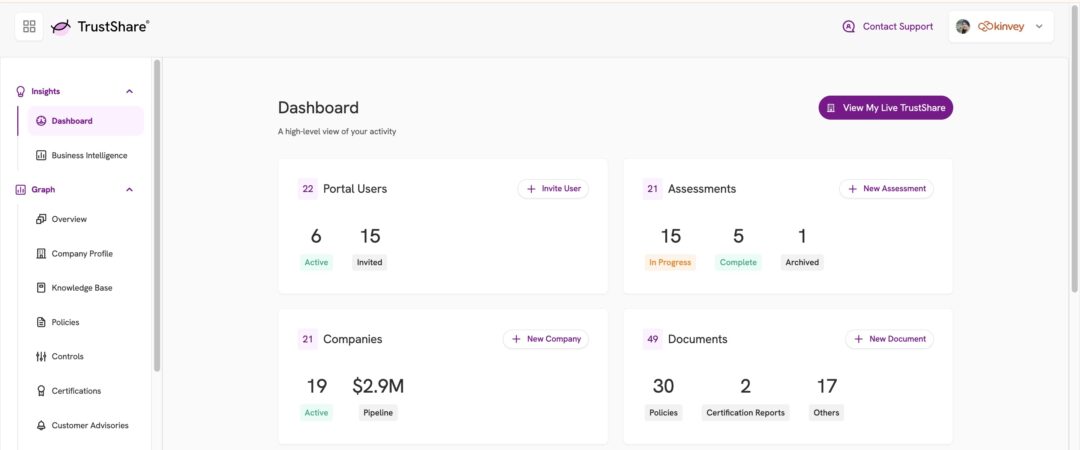The image size is (1080, 450).
Task: Click the Certification Reports tag
Action: click(745, 413)
